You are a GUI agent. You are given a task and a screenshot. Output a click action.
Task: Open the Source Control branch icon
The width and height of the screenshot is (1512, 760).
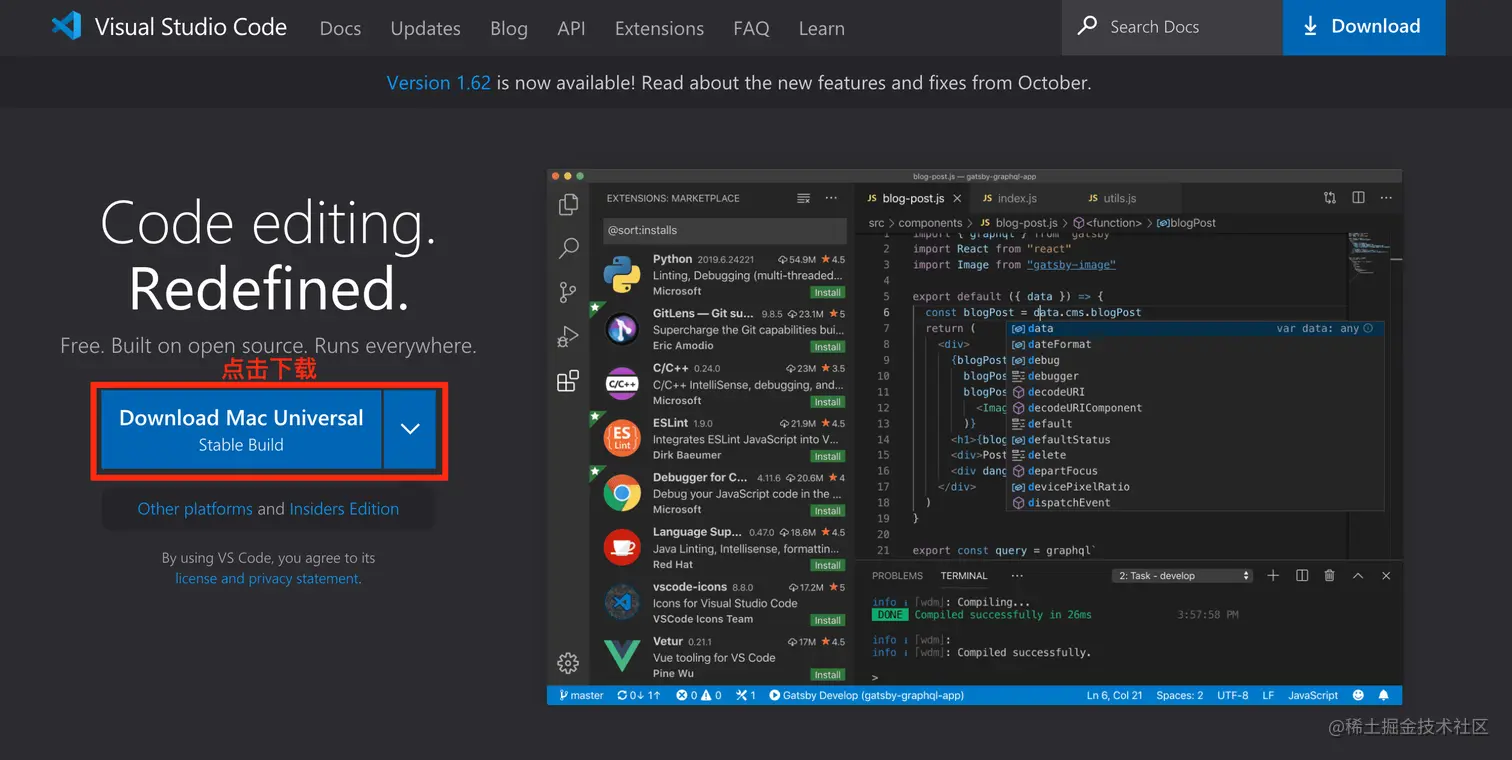coord(568,292)
